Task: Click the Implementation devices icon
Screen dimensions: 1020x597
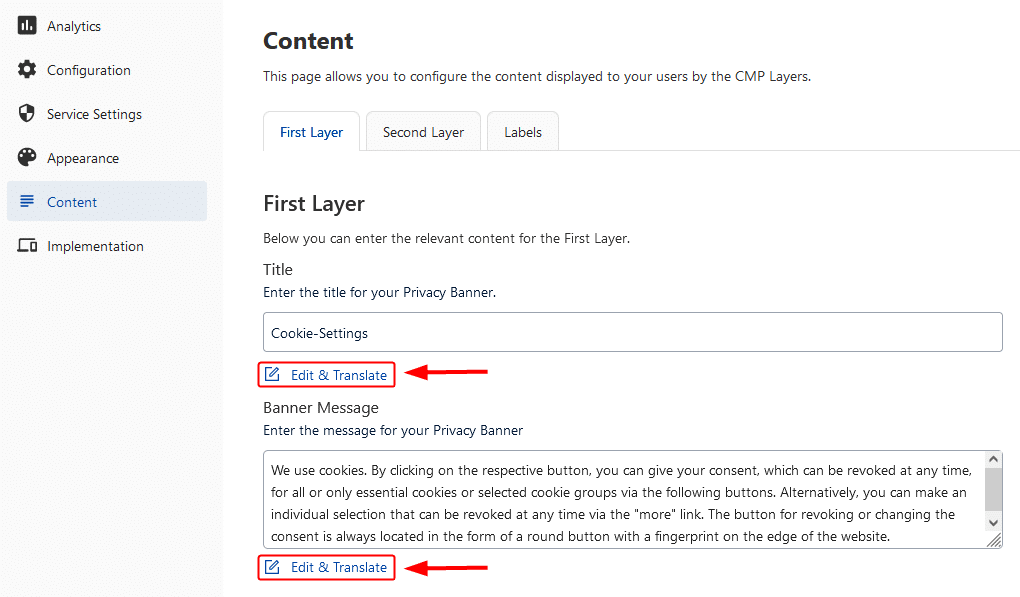Action: pos(27,246)
